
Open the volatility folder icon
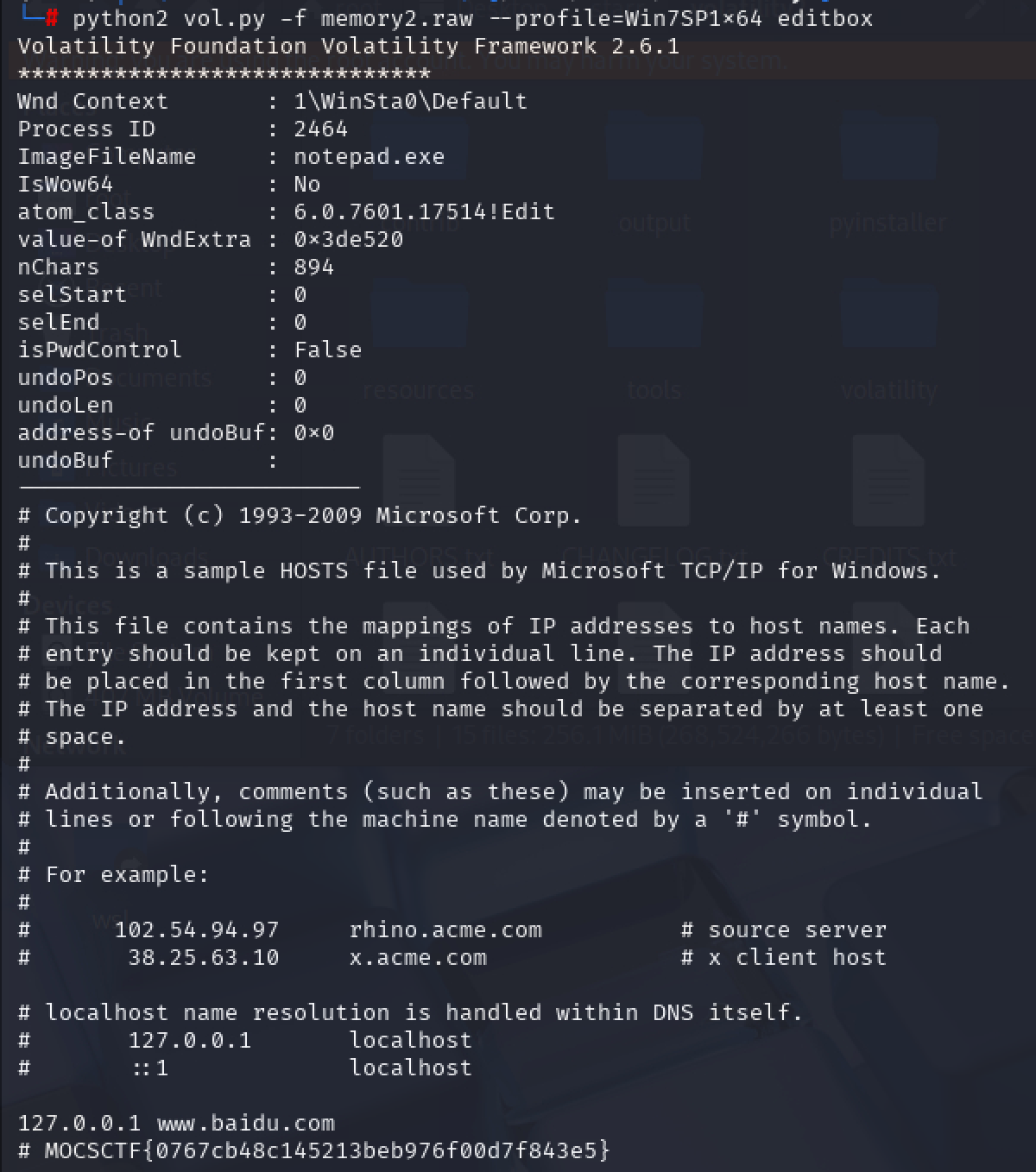coord(888,319)
